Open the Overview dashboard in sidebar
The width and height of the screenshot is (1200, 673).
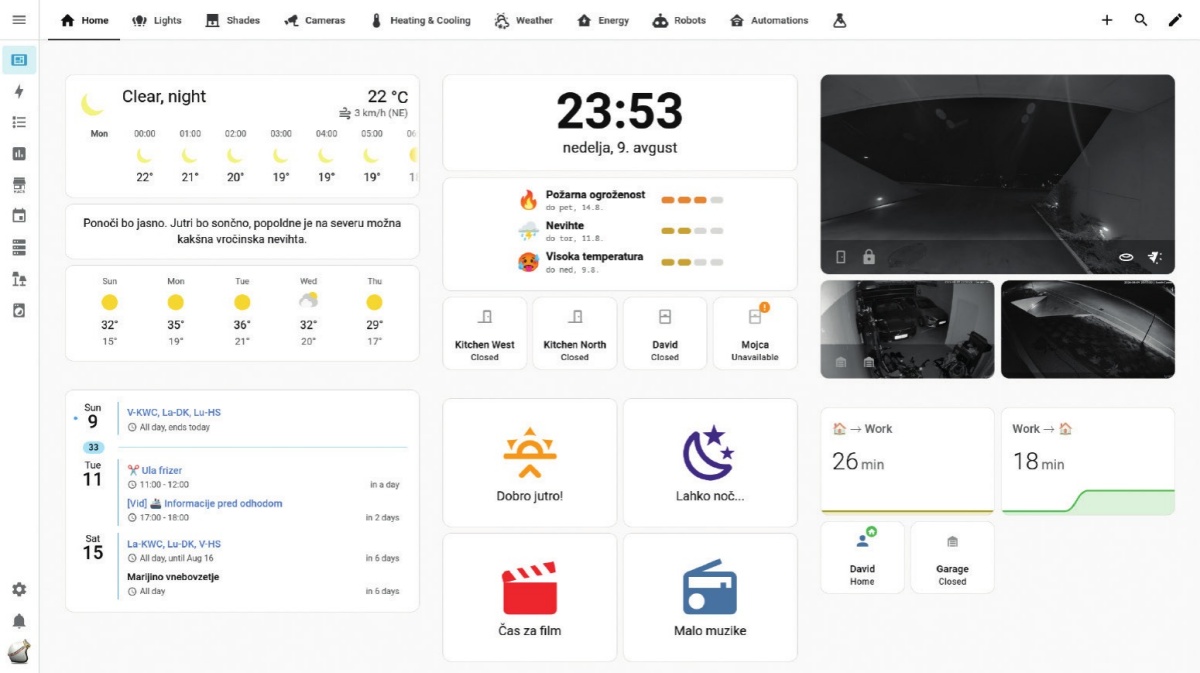pos(19,60)
